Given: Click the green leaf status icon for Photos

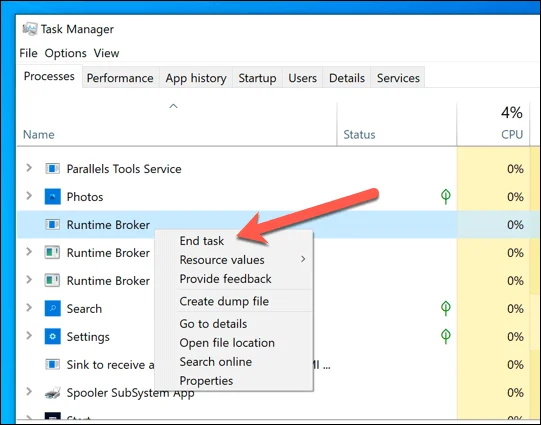Looking at the screenshot, I should point(445,197).
